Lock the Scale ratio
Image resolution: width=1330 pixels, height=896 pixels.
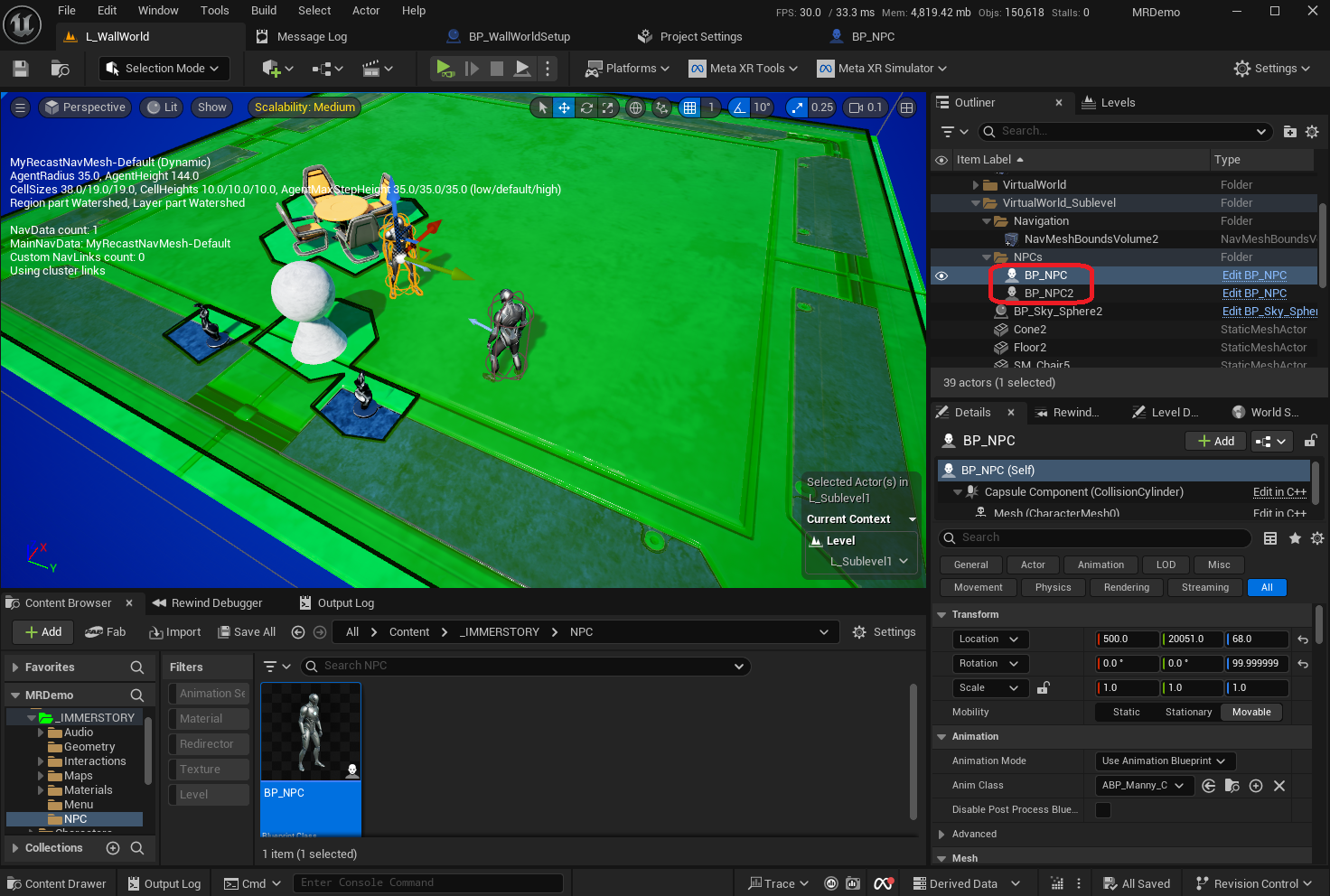coord(1043,687)
